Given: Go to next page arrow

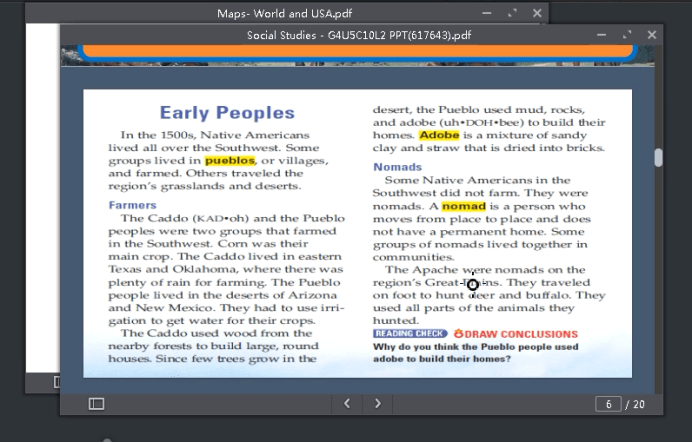Looking at the screenshot, I should pyautogui.click(x=378, y=404).
